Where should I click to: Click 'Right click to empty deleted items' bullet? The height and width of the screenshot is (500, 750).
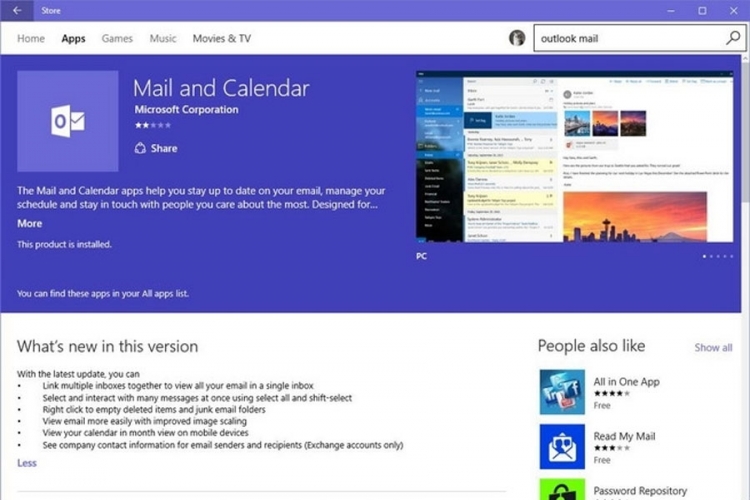(154, 410)
